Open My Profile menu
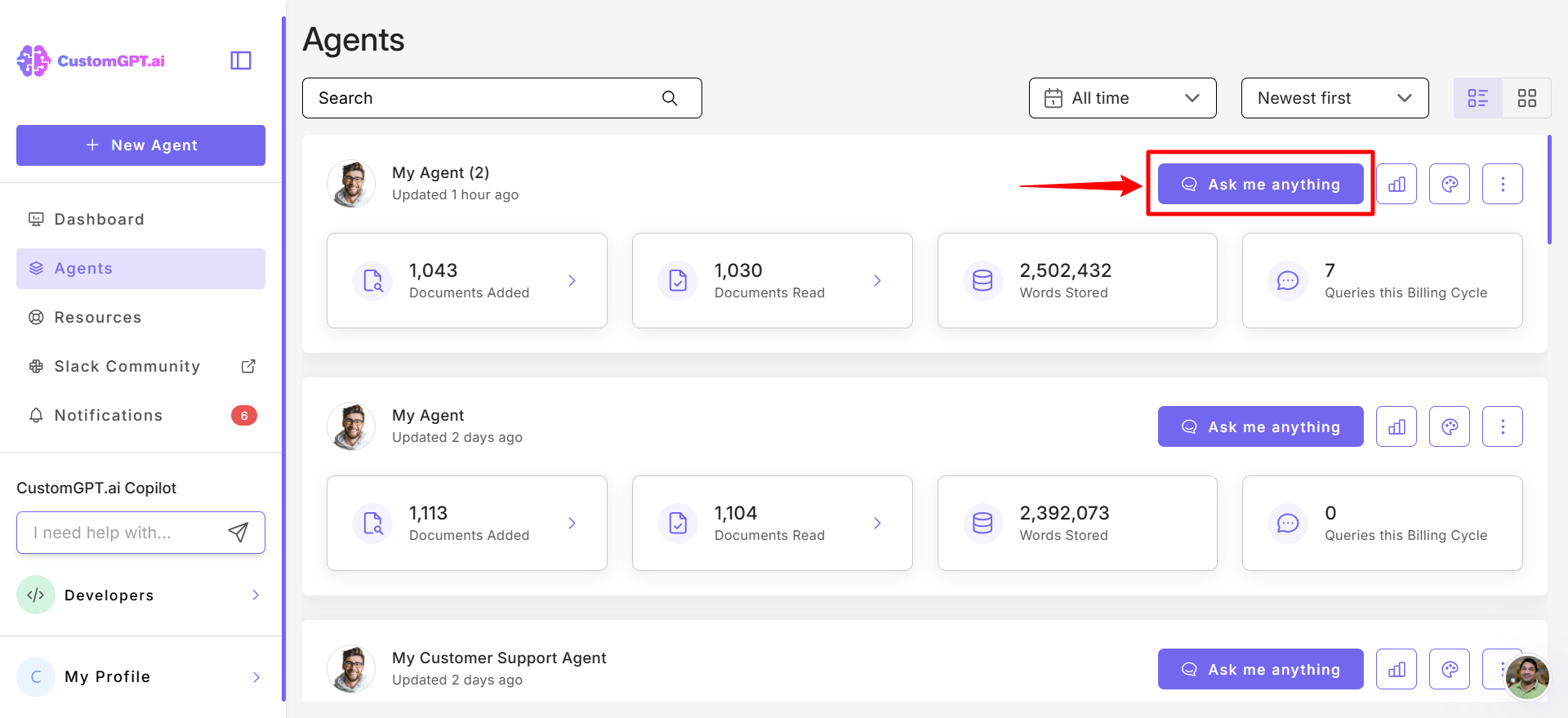Image resolution: width=1568 pixels, height=718 pixels. coord(140,677)
